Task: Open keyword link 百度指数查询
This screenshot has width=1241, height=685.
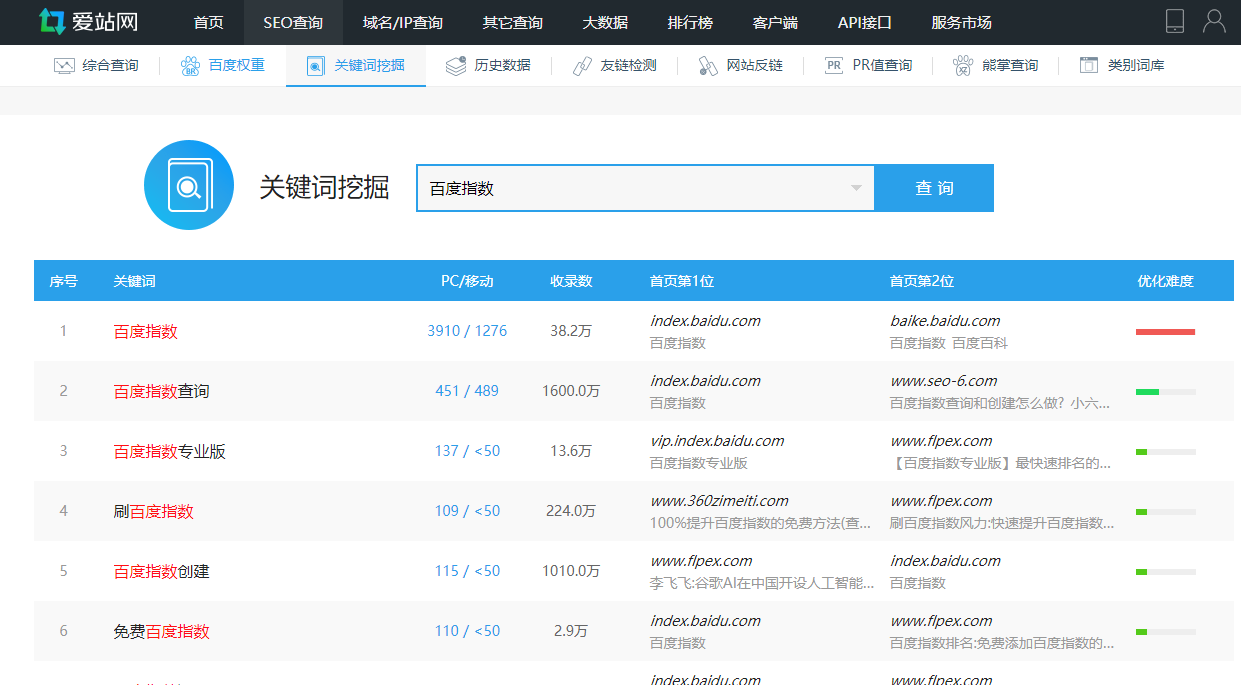Action: pos(162,391)
